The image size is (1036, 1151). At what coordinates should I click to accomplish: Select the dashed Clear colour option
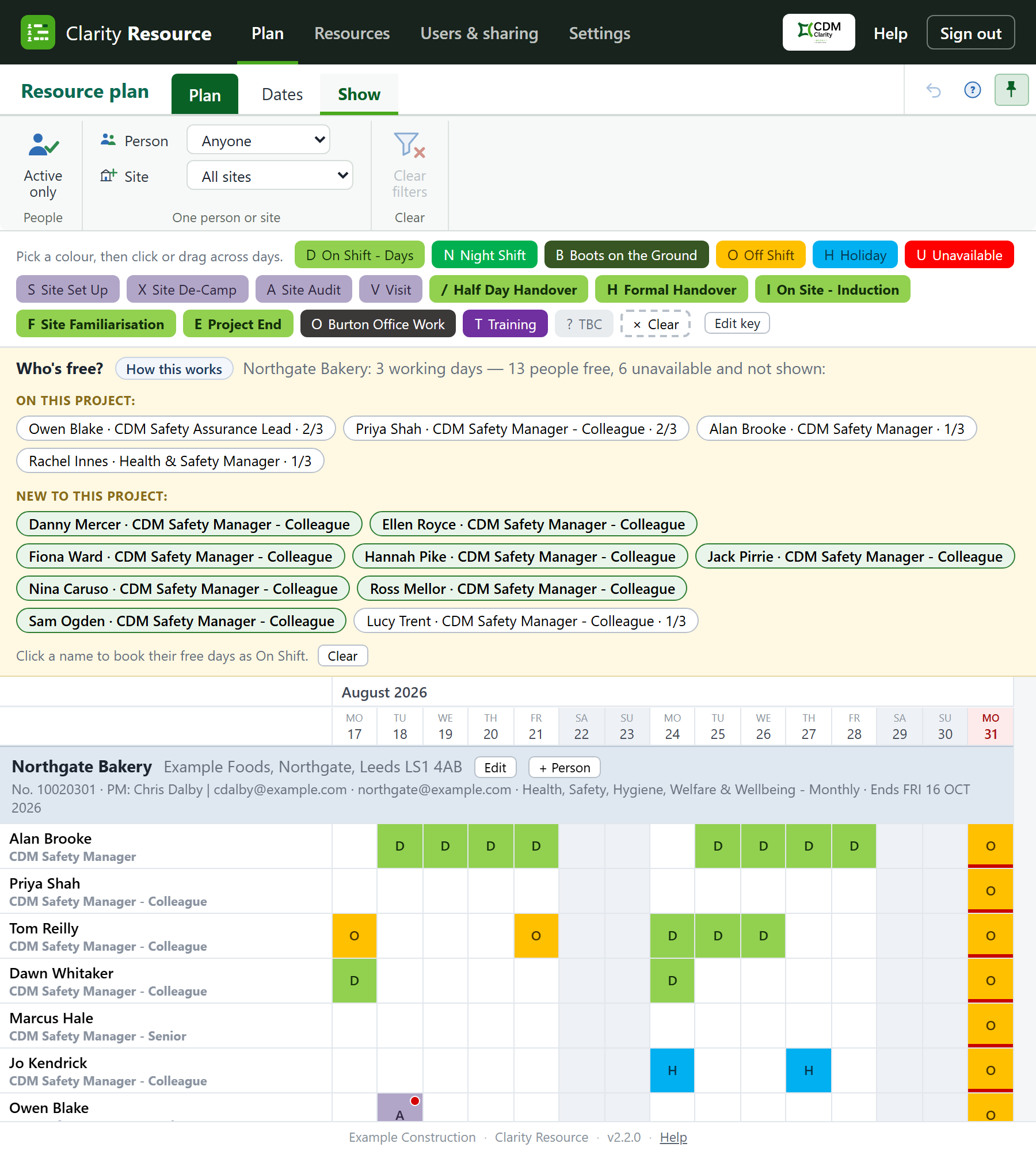(656, 324)
